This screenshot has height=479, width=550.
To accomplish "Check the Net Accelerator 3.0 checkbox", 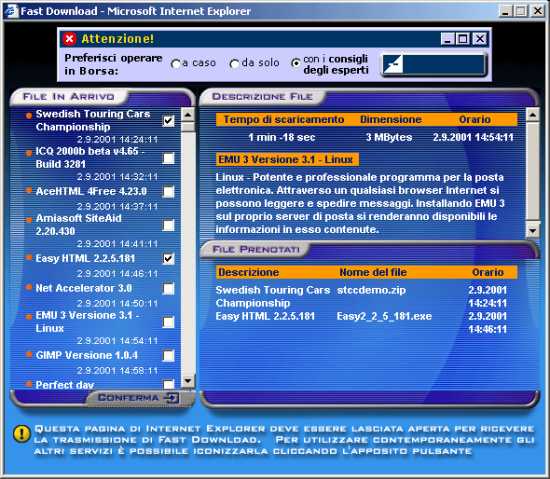I will tap(169, 289).
